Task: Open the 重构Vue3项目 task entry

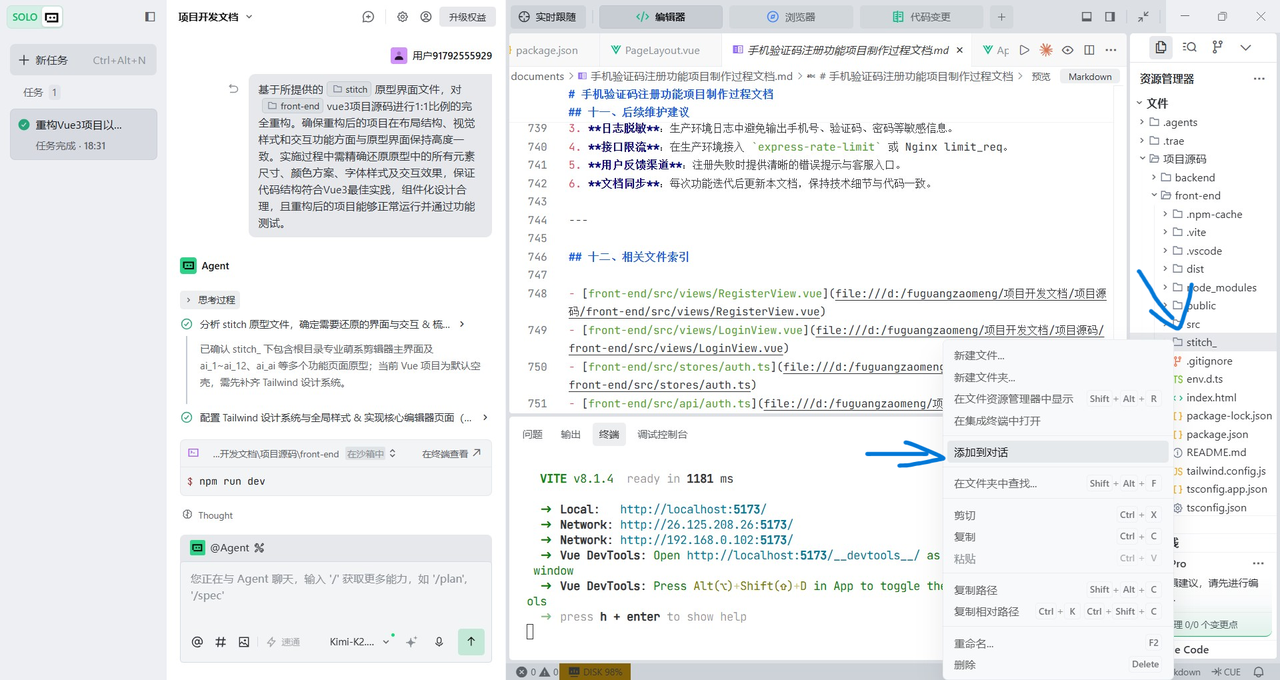Action: (x=83, y=134)
